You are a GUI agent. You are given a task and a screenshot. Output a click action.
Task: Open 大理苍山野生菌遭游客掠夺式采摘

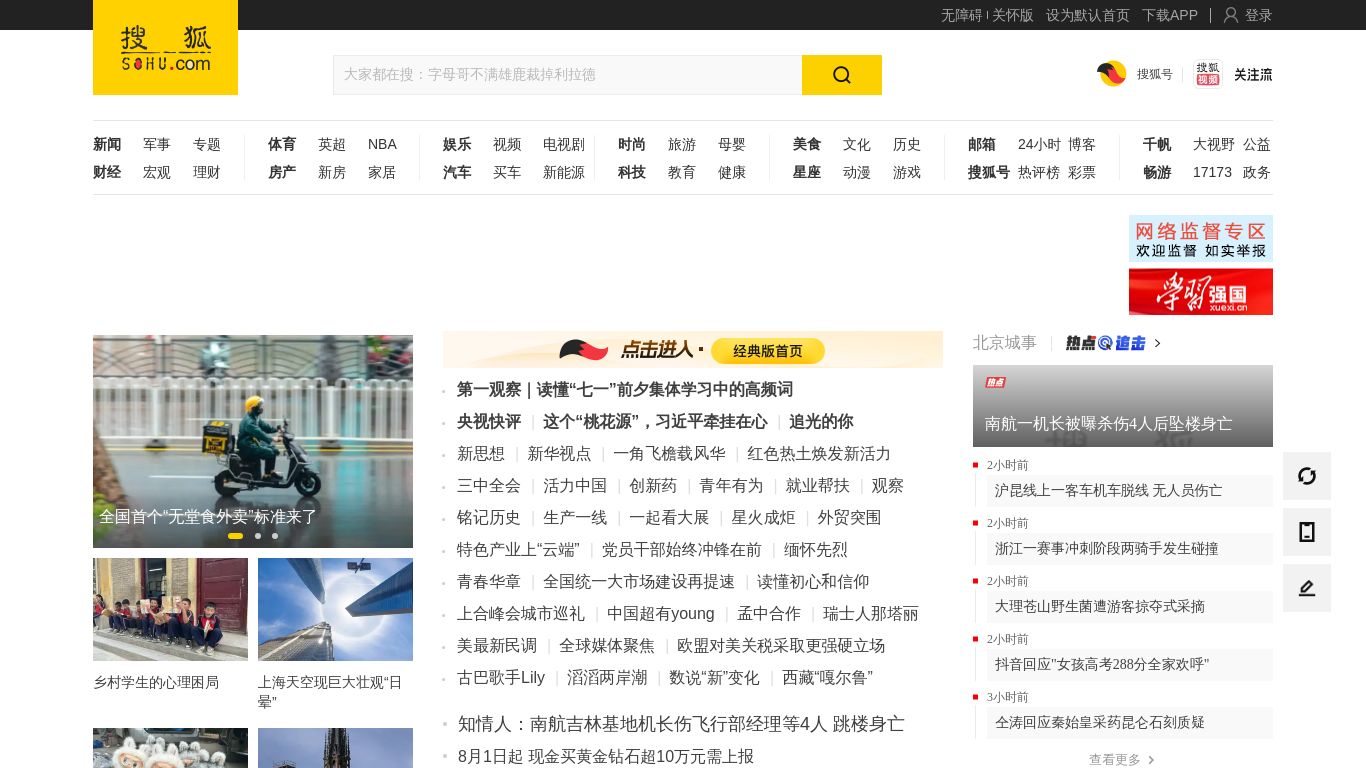(x=1130, y=606)
